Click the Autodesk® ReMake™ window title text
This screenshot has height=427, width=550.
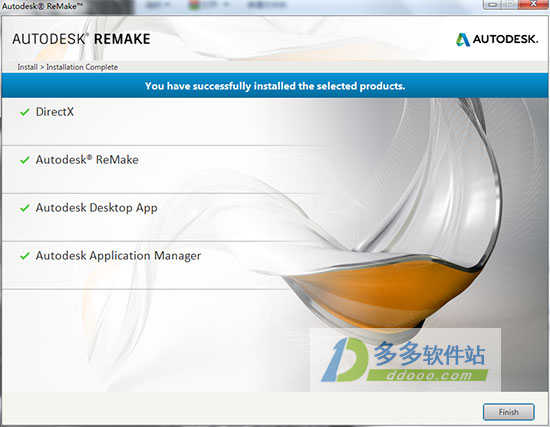point(42,6)
